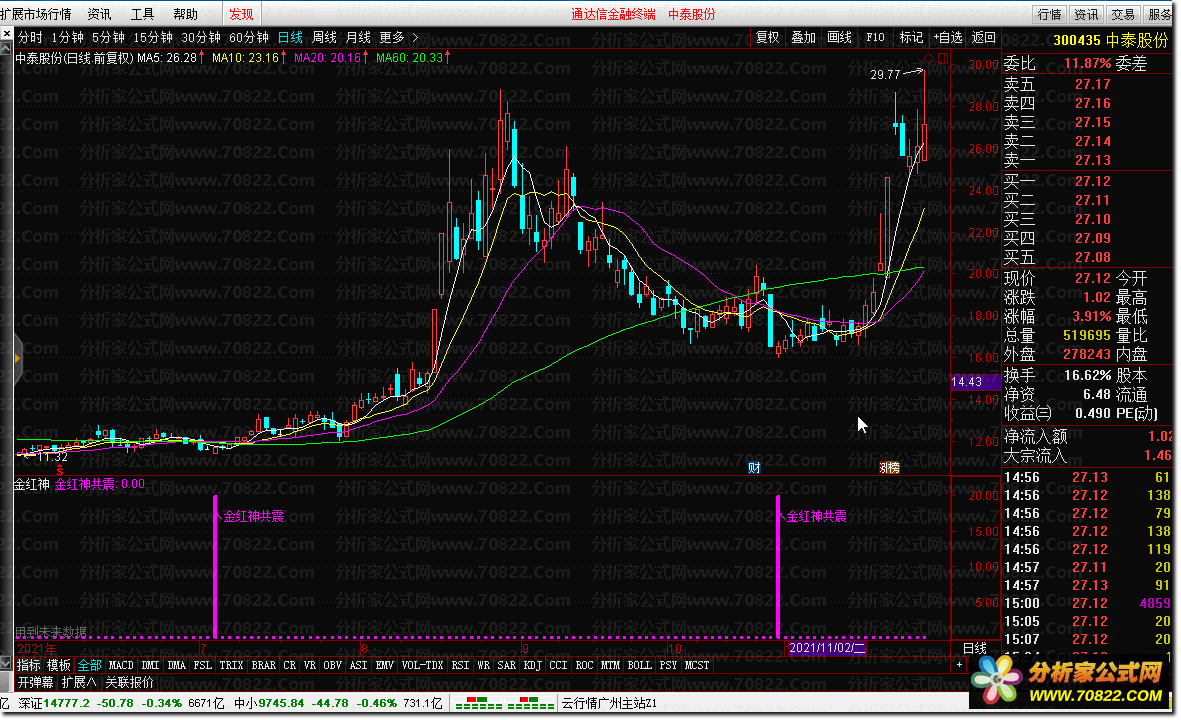The image size is (1181, 720).
Task: Switch to the KDJ indicator
Action: [533, 665]
